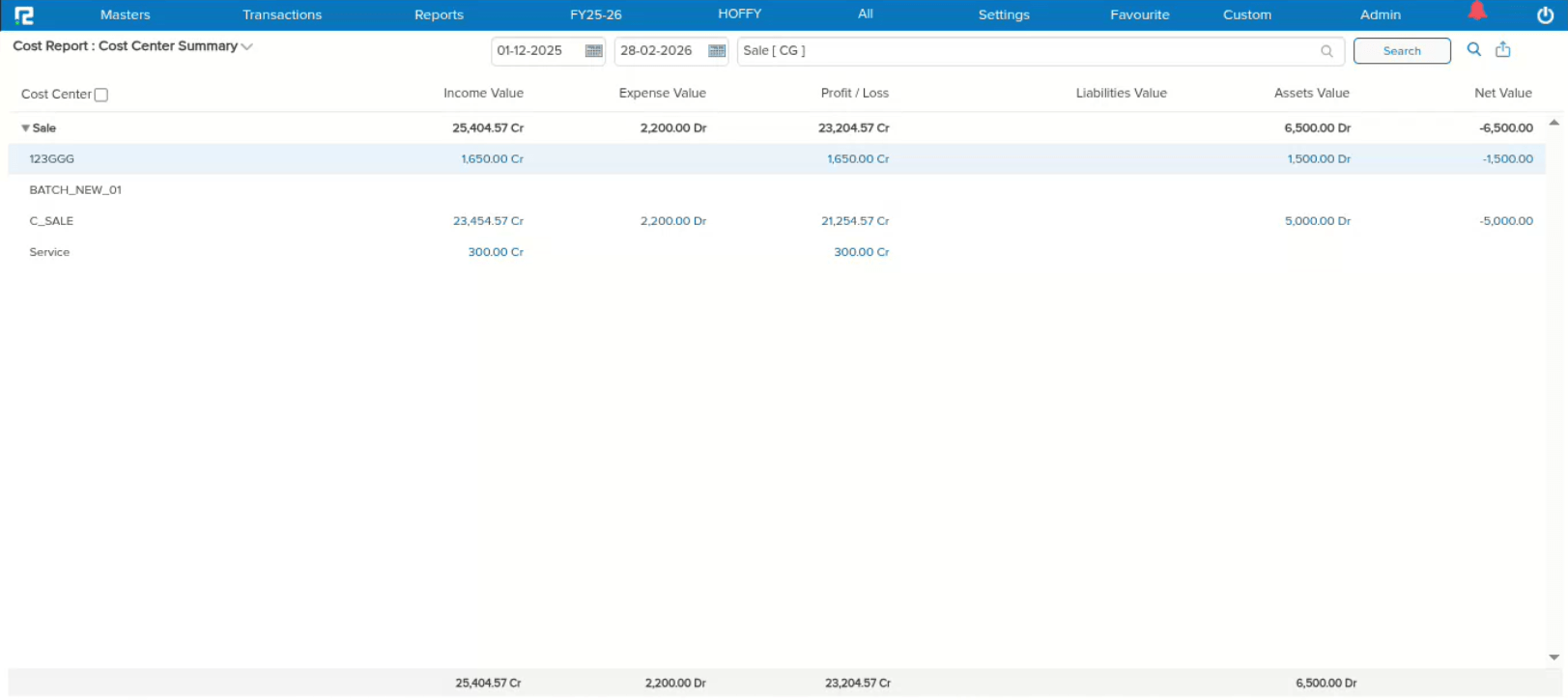The image size is (1568, 700).
Task: Click the scrollbar down arrow
Action: pyautogui.click(x=1554, y=657)
